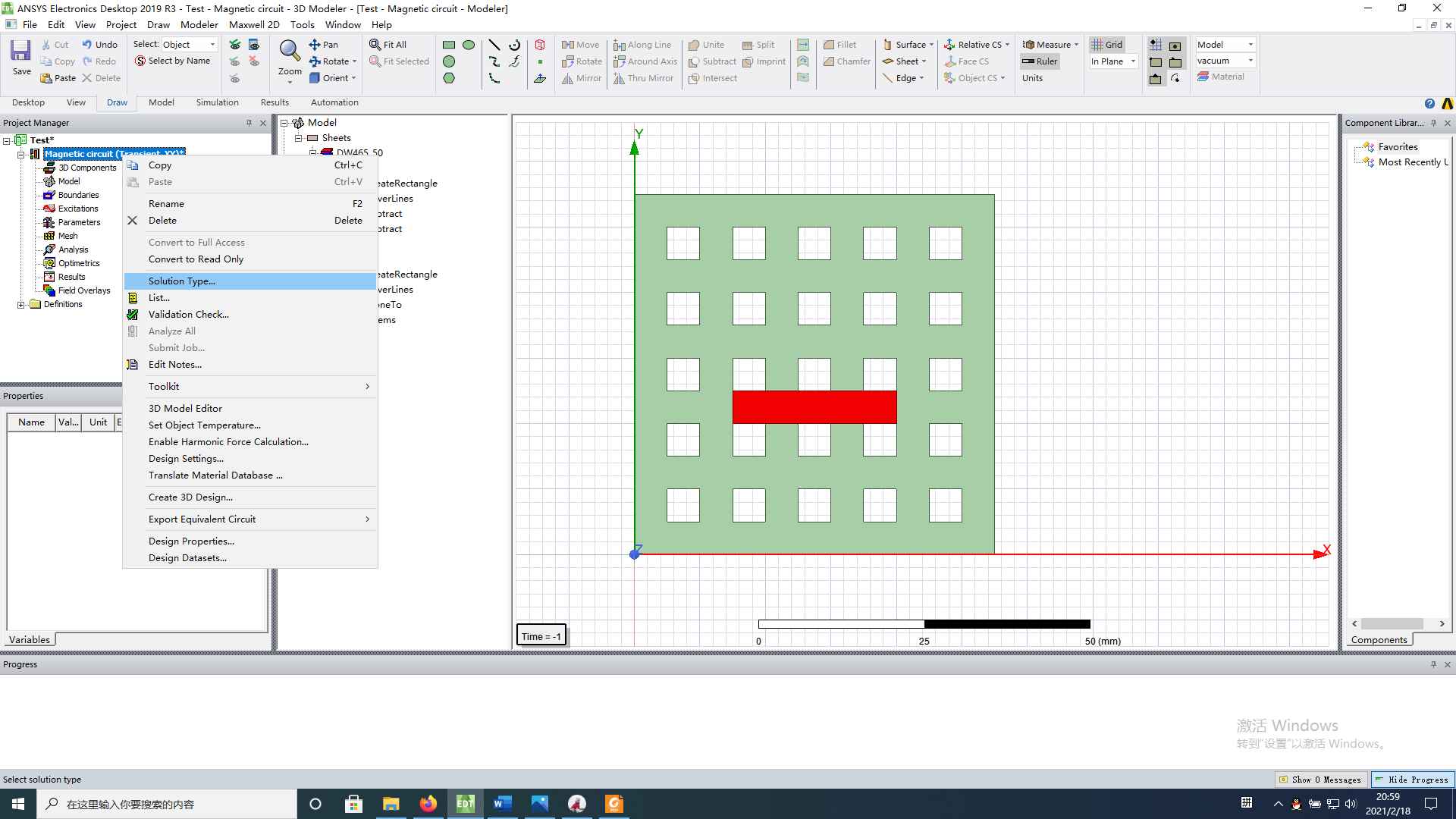
Task: Toggle the Grid display
Action: pyautogui.click(x=1106, y=44)
